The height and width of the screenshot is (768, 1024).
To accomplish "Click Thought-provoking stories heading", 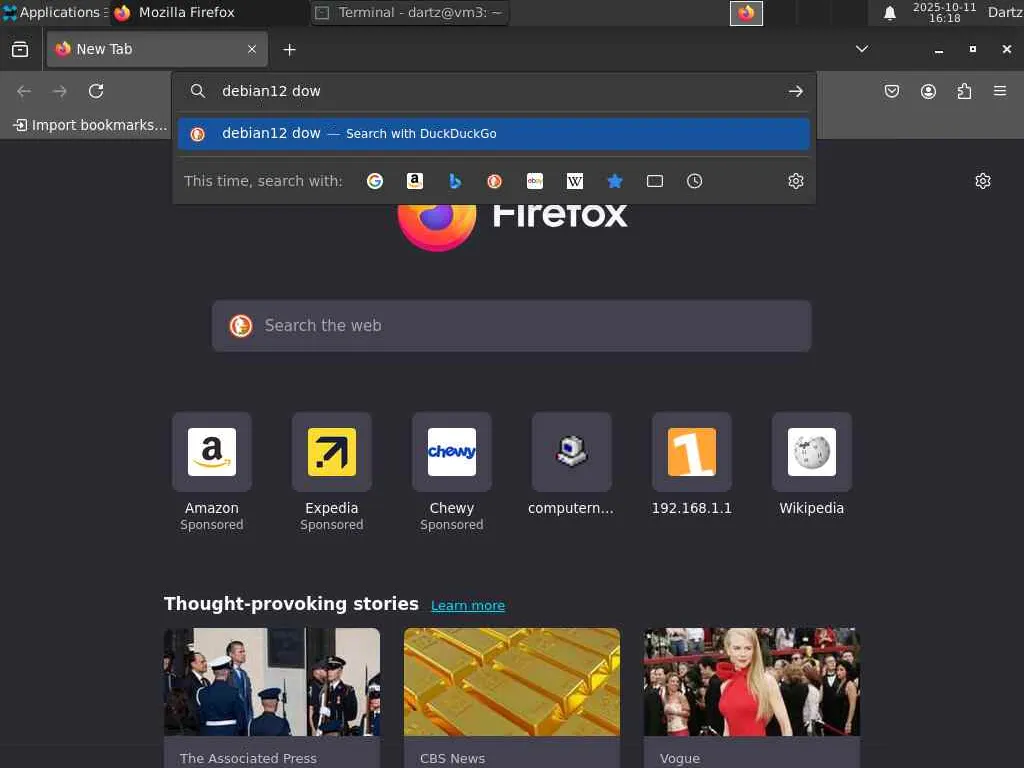I will pyautogui.click(x=291, y=603).
